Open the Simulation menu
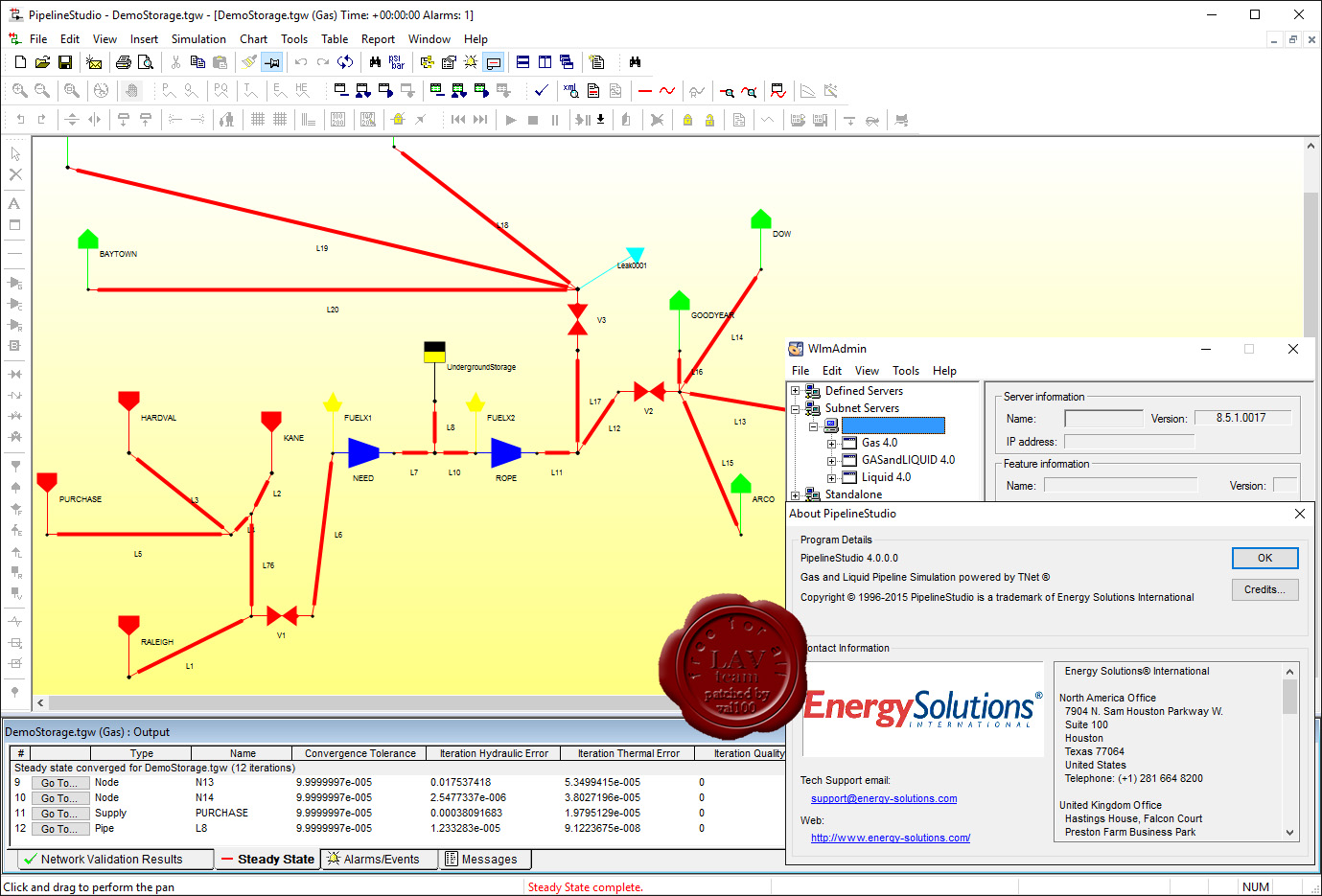 point(198,39)
